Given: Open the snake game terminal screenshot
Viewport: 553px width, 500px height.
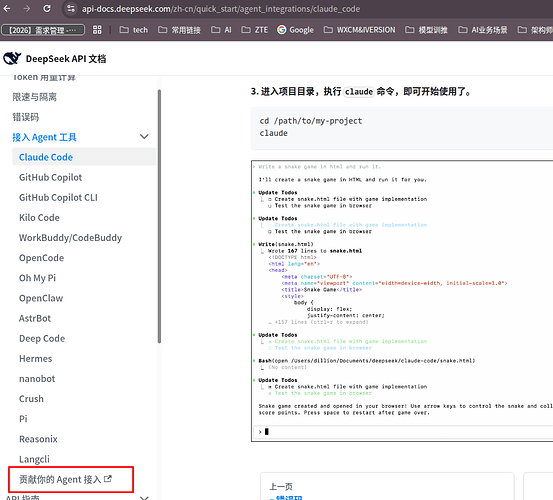Looking at the screenshot, I should point(402,301).
